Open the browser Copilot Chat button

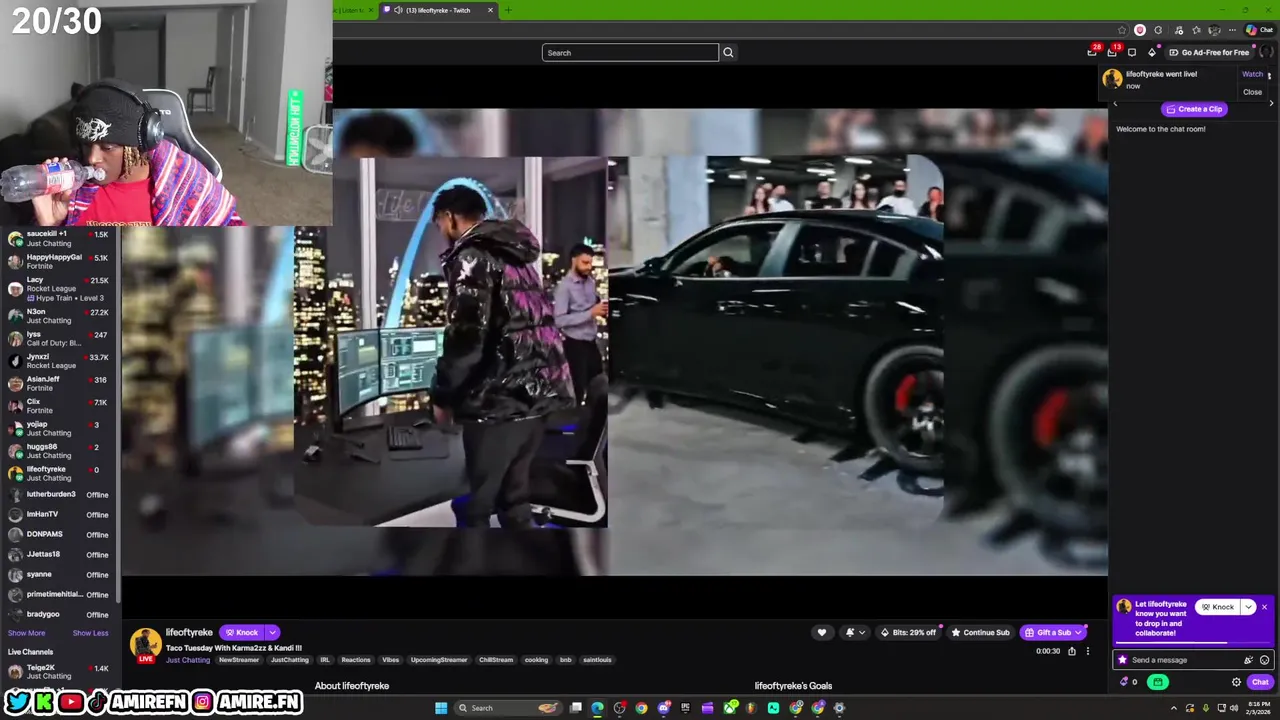click(x=1259, y=30)
